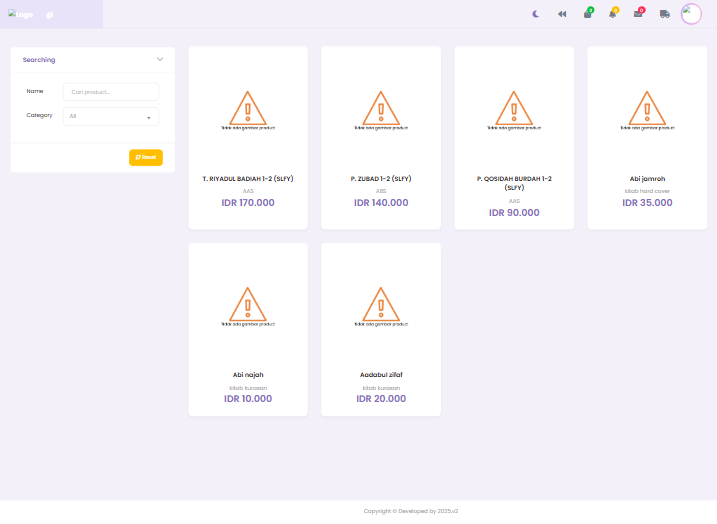Image resolution: width=717 pixels, height=524 pixels.
Task: Open the shopping bag with green badge
Action: [x=587, y=14]
